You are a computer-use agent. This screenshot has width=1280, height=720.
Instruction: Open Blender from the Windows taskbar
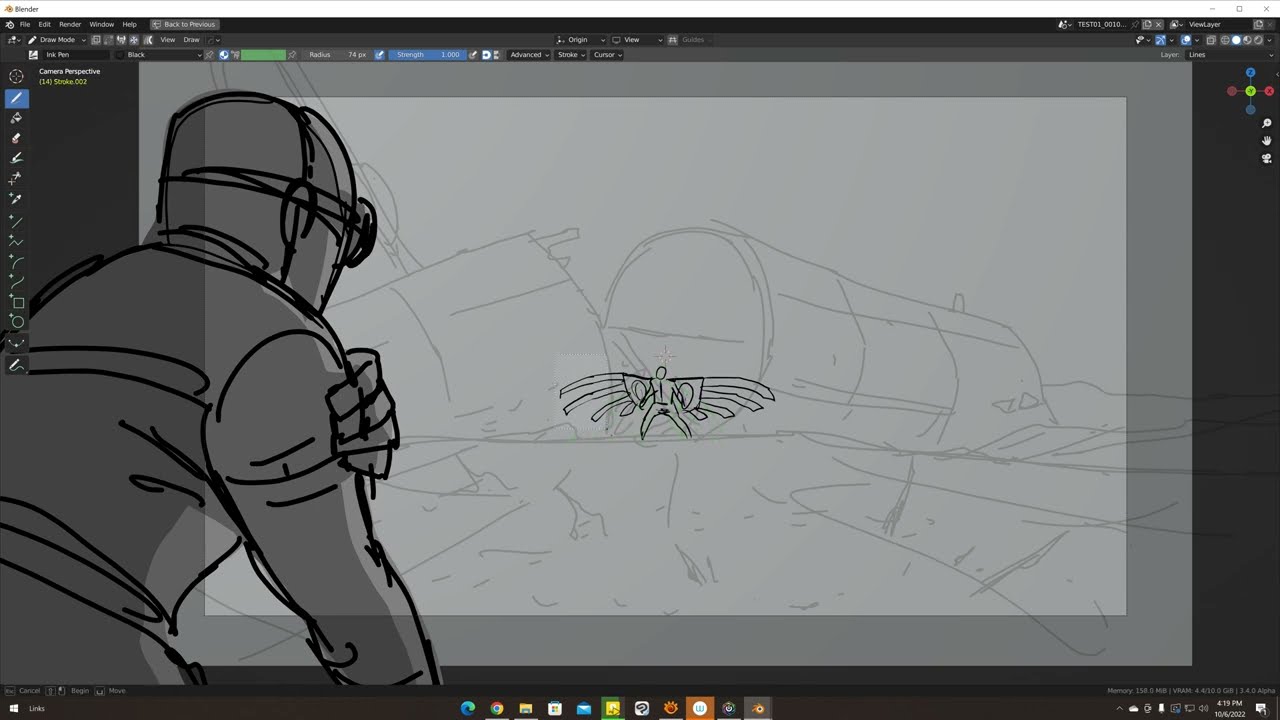pyautogui.click(x=757, y=708)
